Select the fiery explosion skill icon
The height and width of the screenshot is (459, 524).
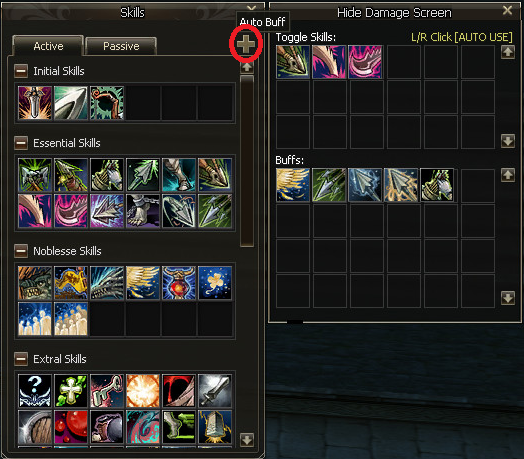[x=143, y=391]
